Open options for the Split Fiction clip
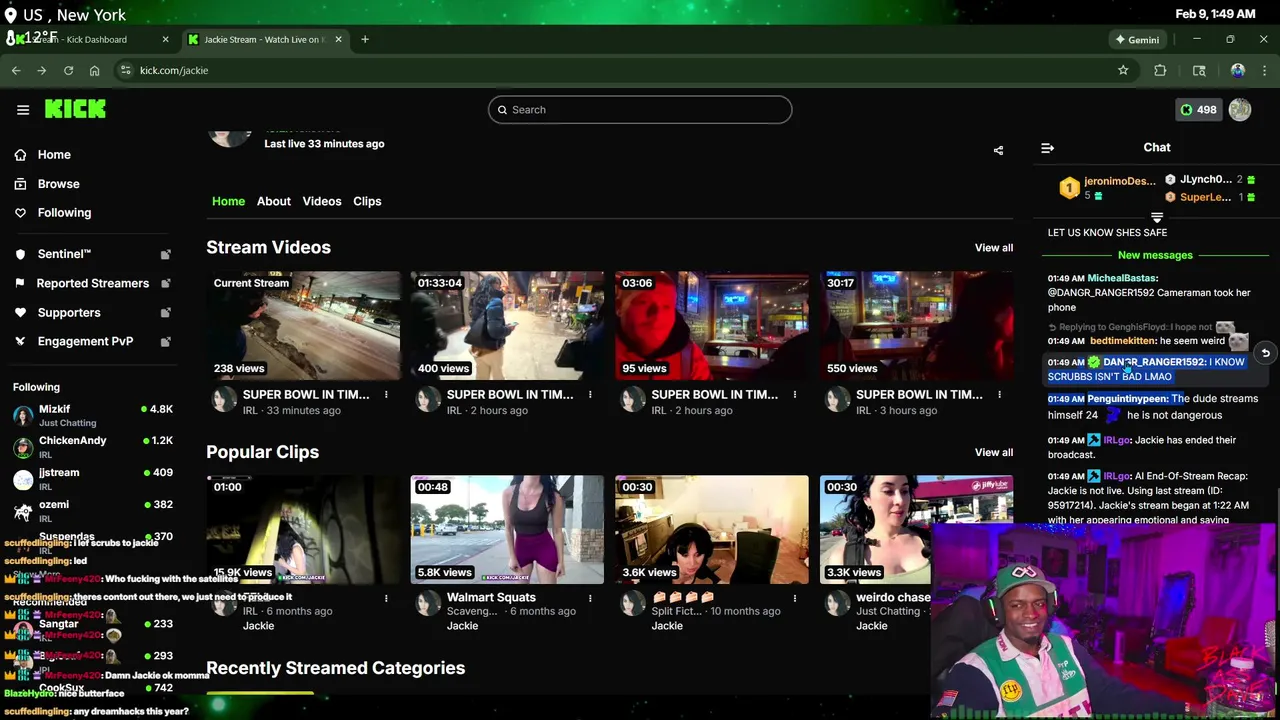The image size is (1280, 720). [x=795, y=598]
